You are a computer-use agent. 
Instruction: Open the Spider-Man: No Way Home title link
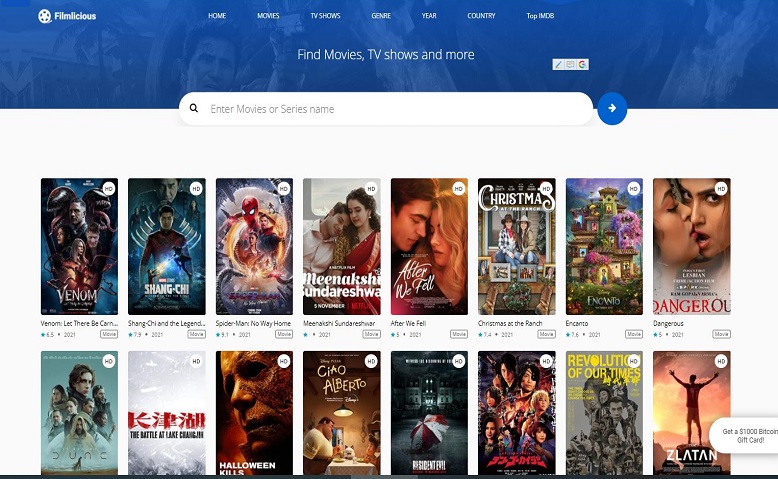pyautogui.click(x=252, y=323)
